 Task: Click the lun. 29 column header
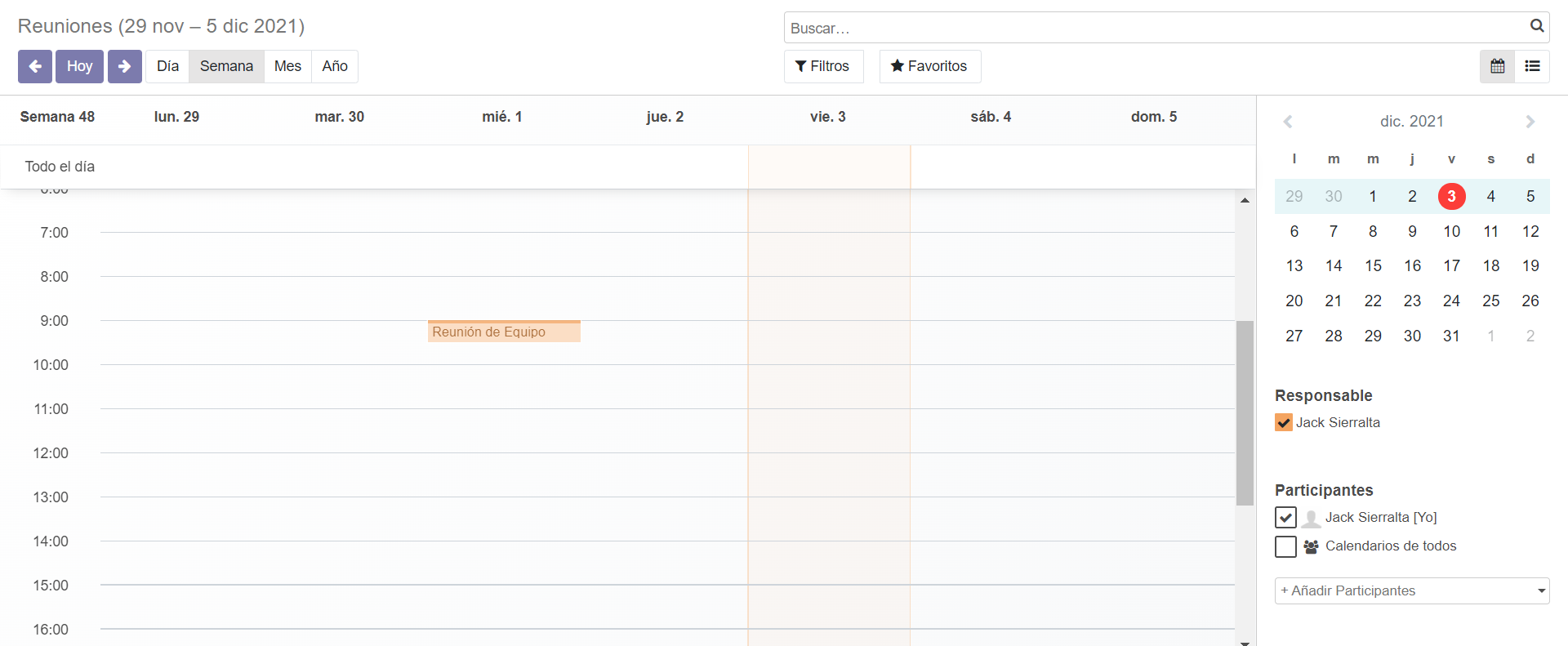pyautogui.click(x=176, y=117)
